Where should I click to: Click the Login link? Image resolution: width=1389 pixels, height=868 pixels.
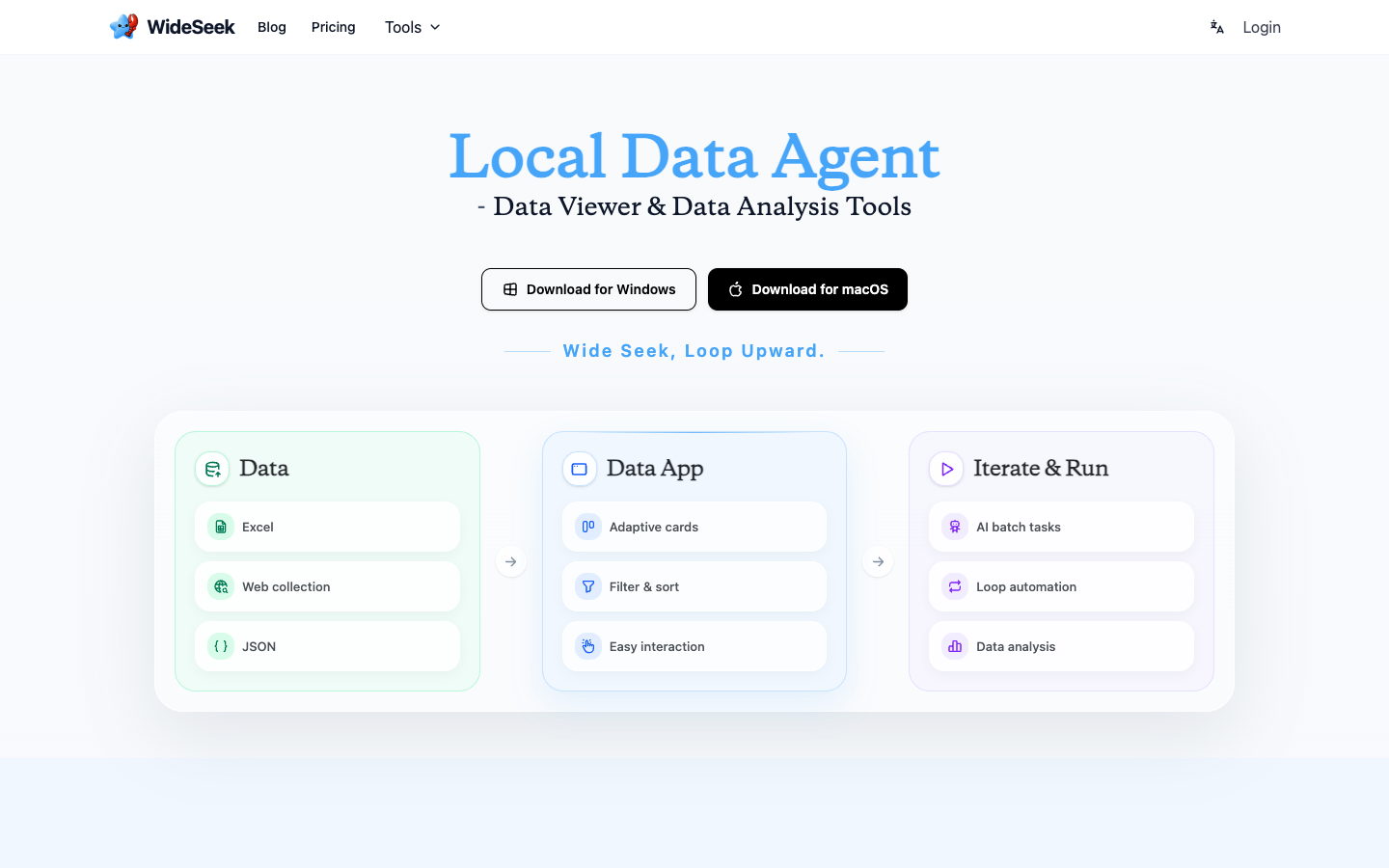point(1262,27)
